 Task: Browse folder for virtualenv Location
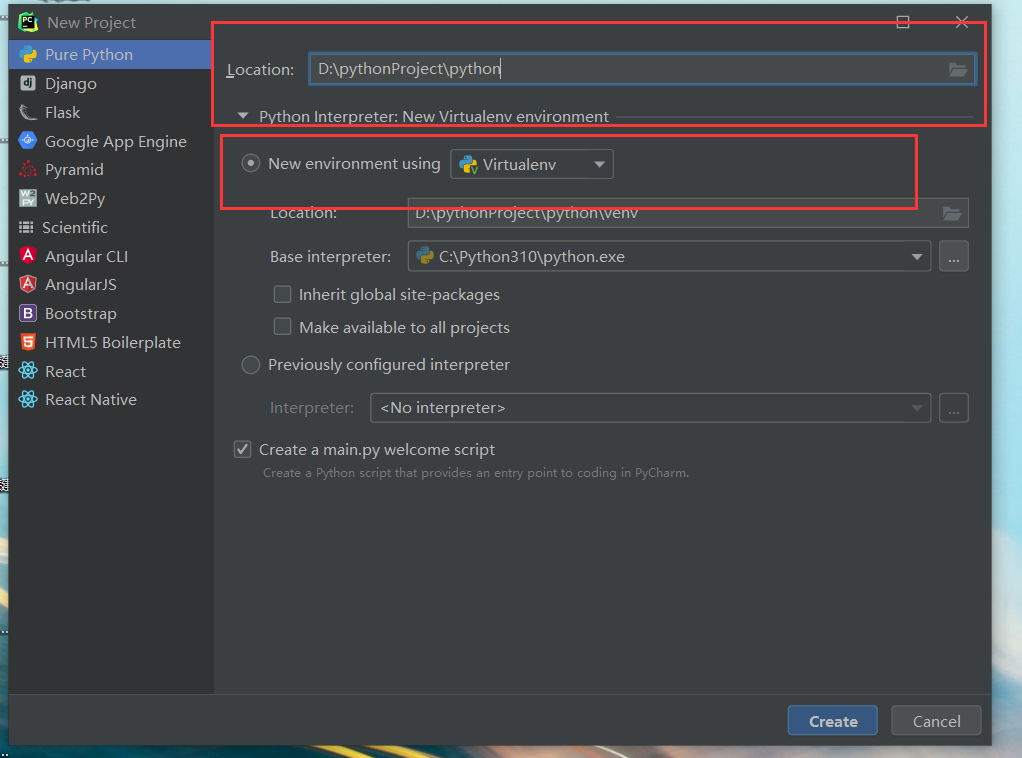pos(952,213)
